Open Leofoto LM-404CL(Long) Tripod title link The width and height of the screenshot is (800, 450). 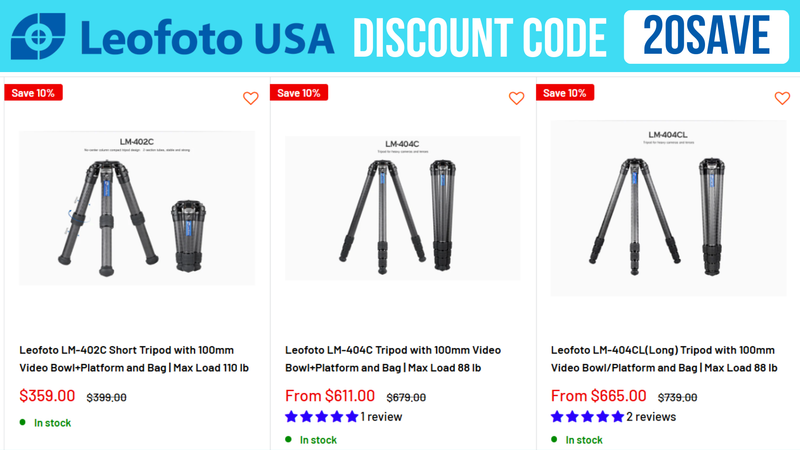(664, 359)
